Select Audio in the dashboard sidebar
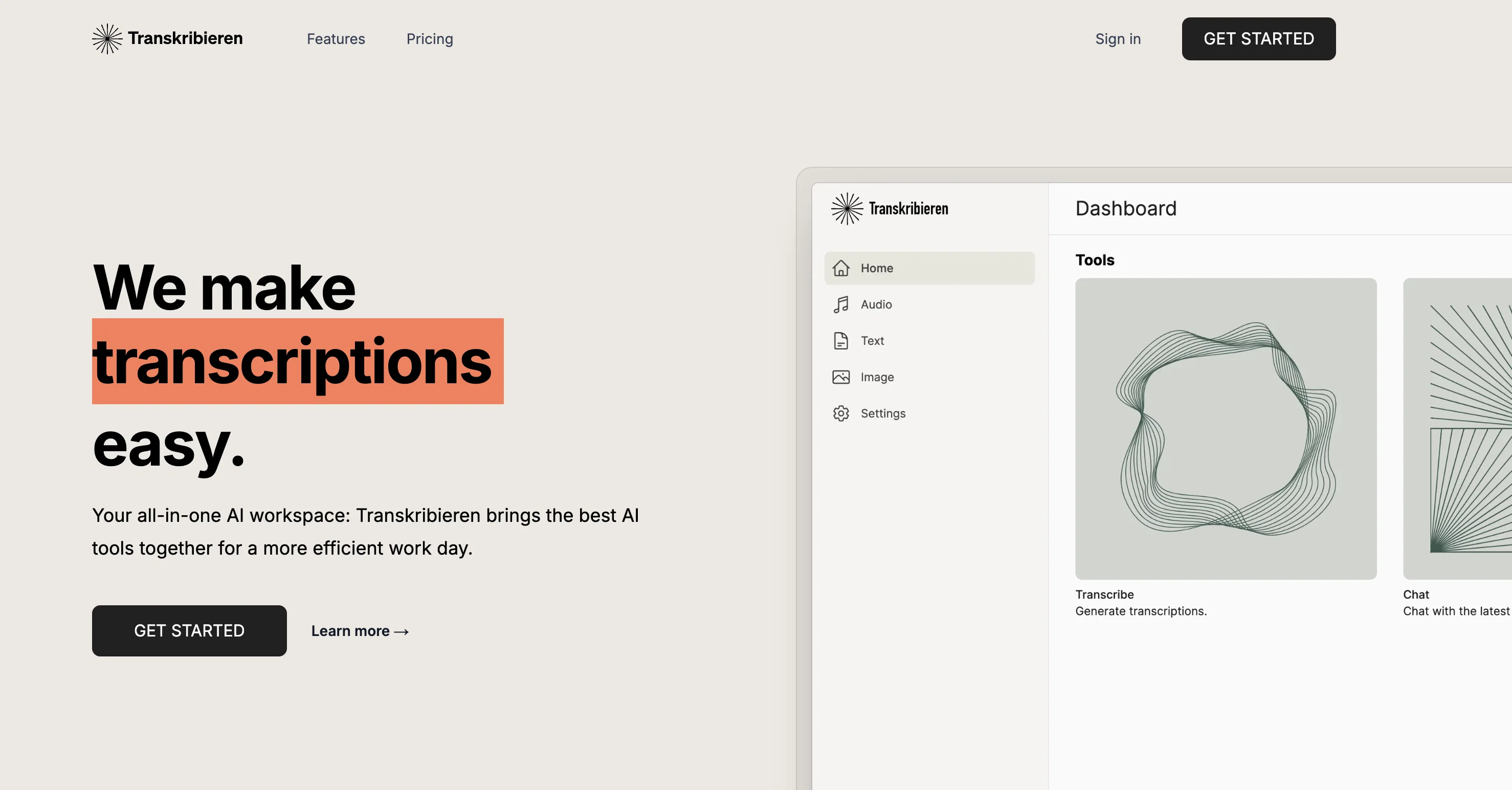 click(929, 304)
